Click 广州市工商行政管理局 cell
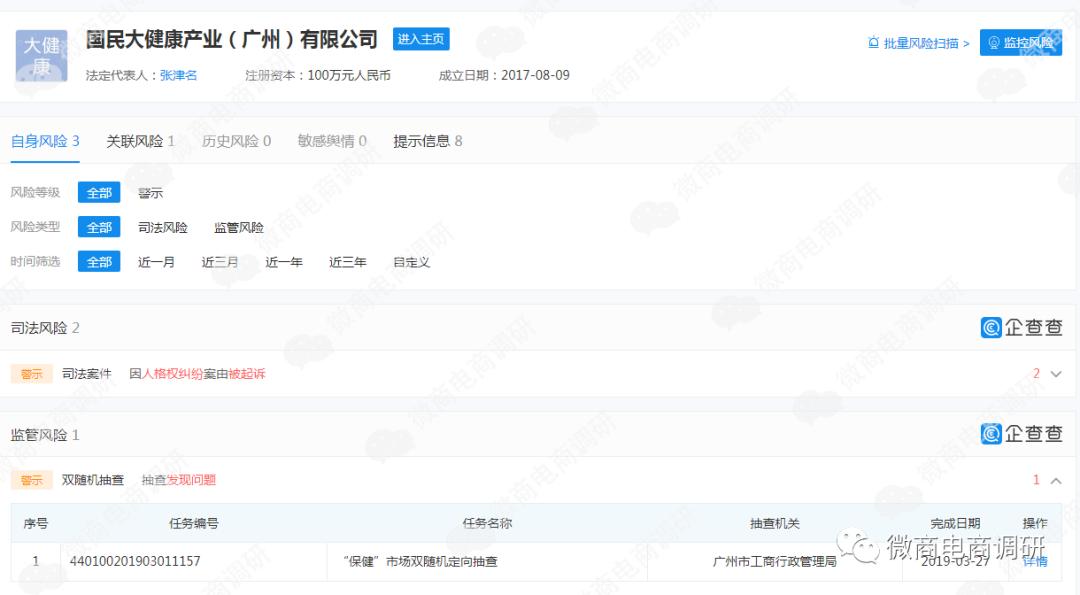This screenshot has width=1080, height=595. 774,561
